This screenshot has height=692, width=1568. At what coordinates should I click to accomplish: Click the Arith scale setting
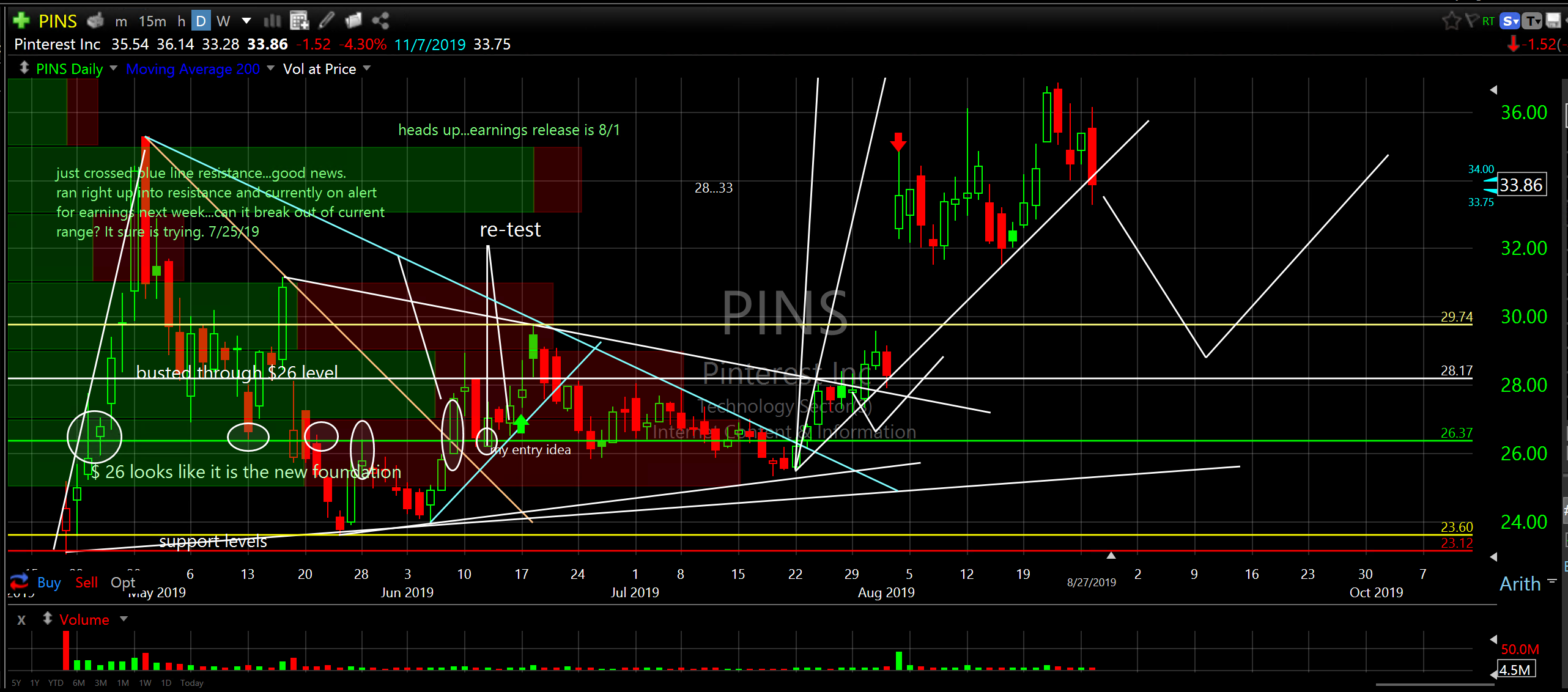tap(1520, 584)
